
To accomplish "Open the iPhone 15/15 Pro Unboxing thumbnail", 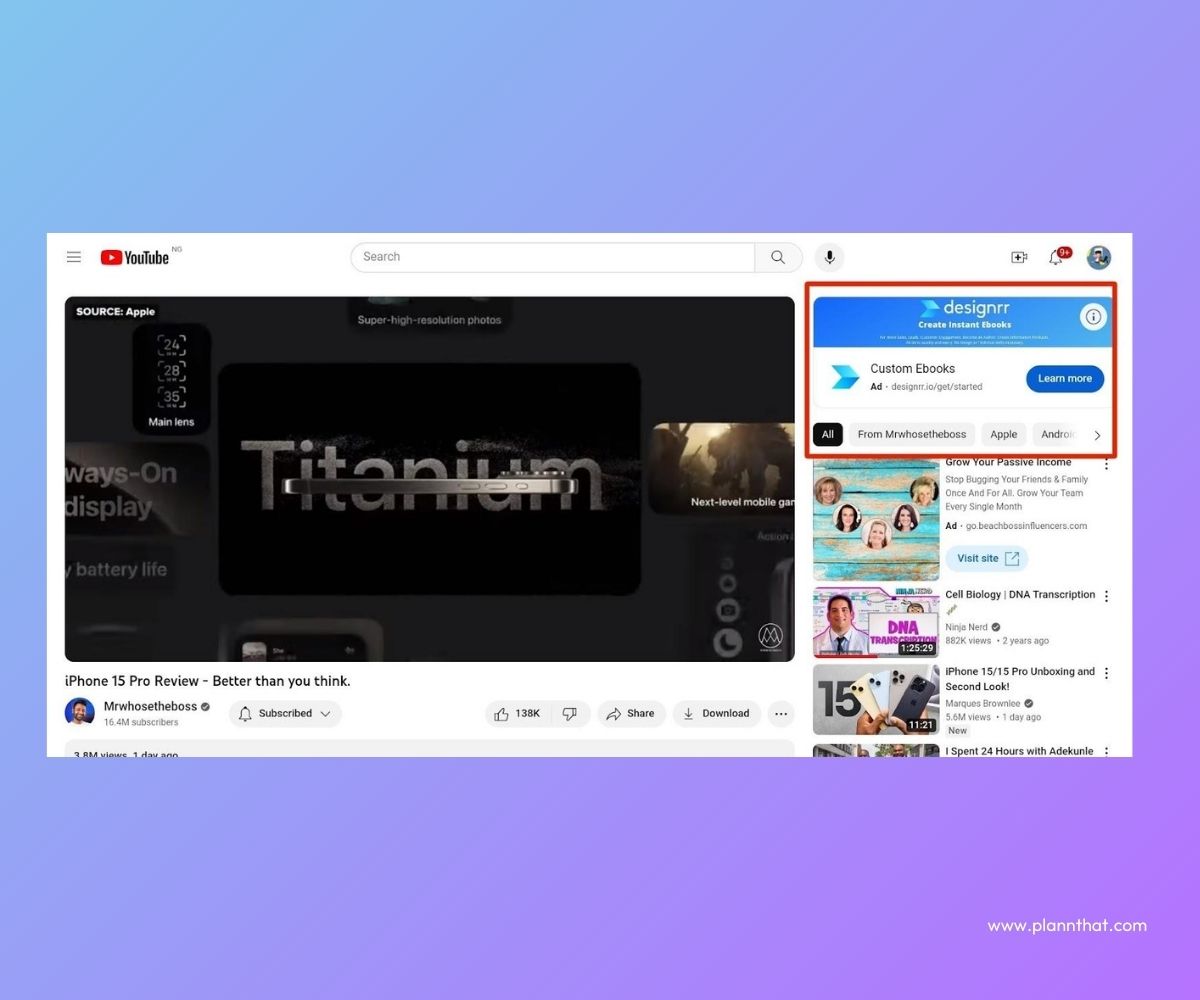I will pos(876,699).
